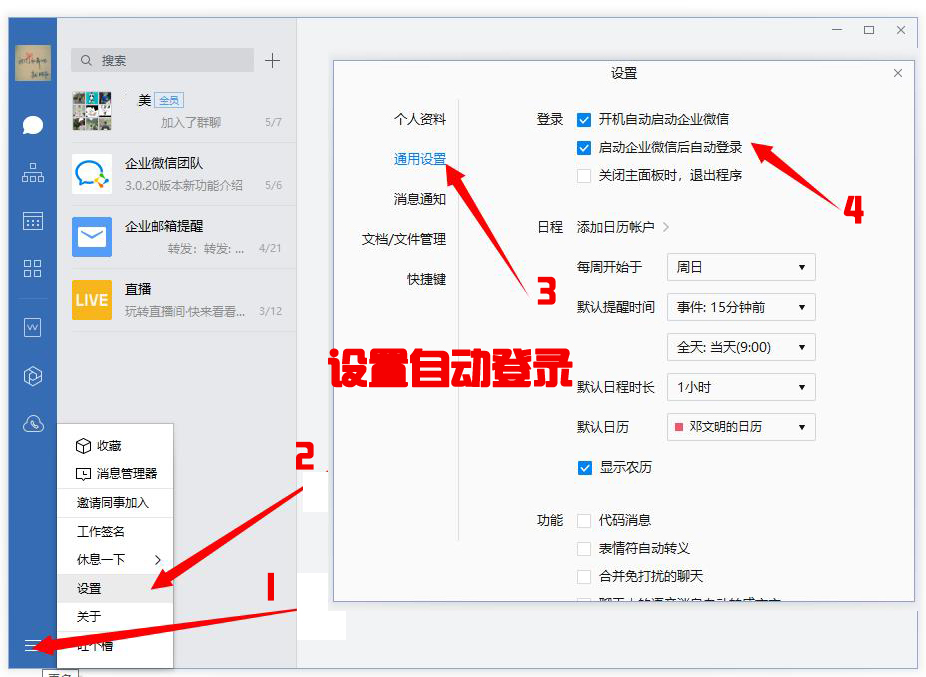The width and height of the screenshot is (926, 677).
Task: Open the 默认日历 dropdown 邓文明的日历
Action: tap(741, 427)
